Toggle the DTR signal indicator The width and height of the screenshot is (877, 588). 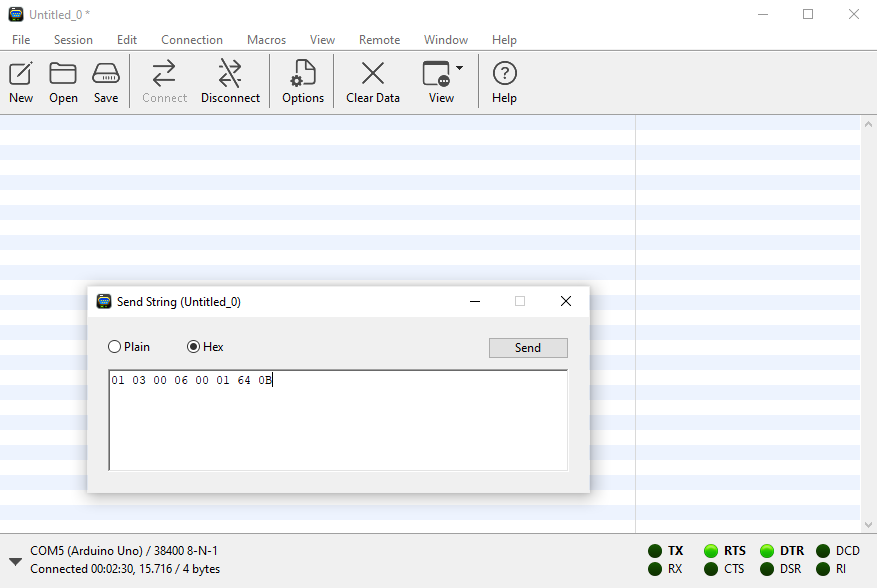[767, 551]
